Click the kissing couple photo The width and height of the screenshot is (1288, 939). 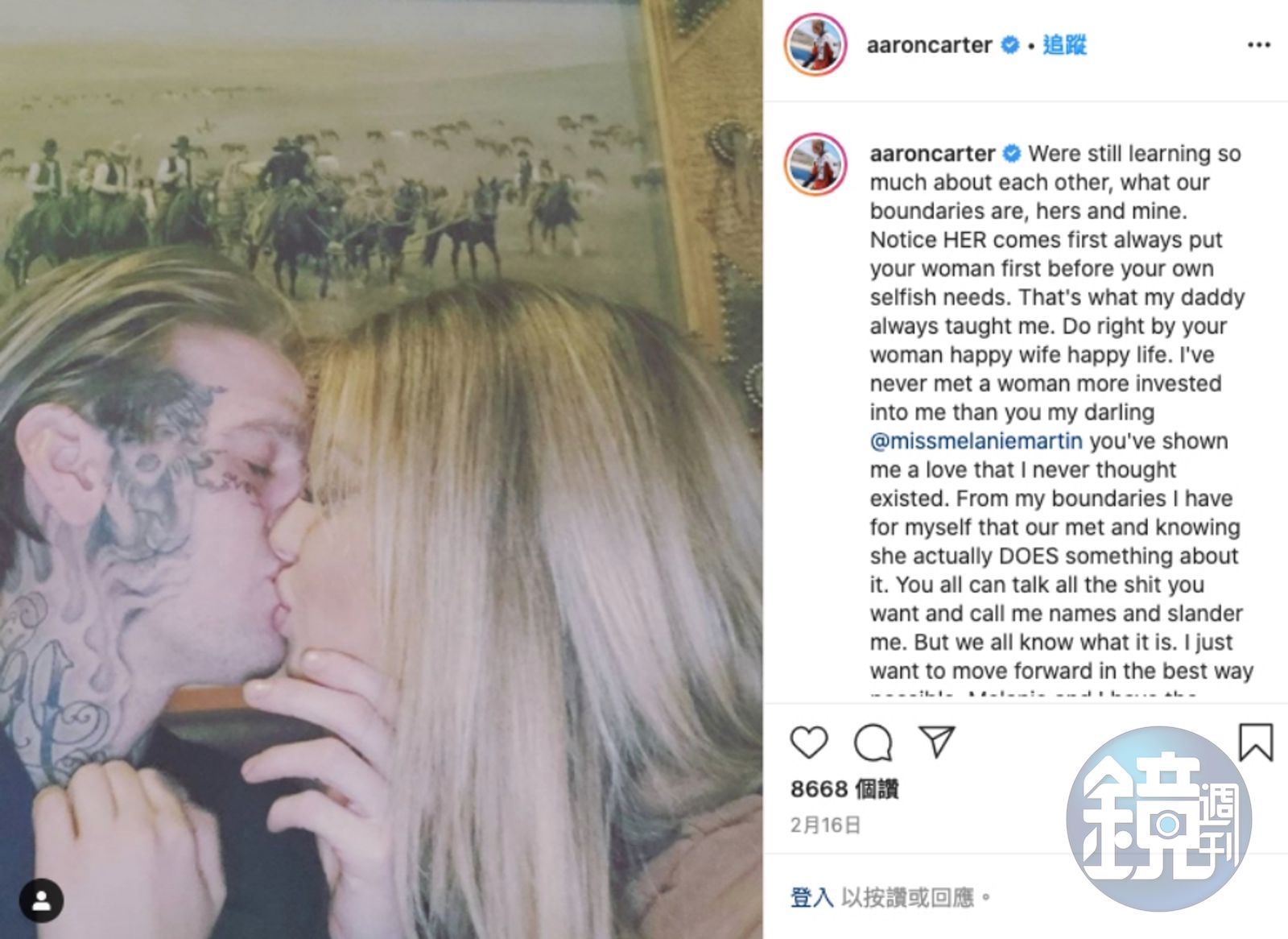382,469
